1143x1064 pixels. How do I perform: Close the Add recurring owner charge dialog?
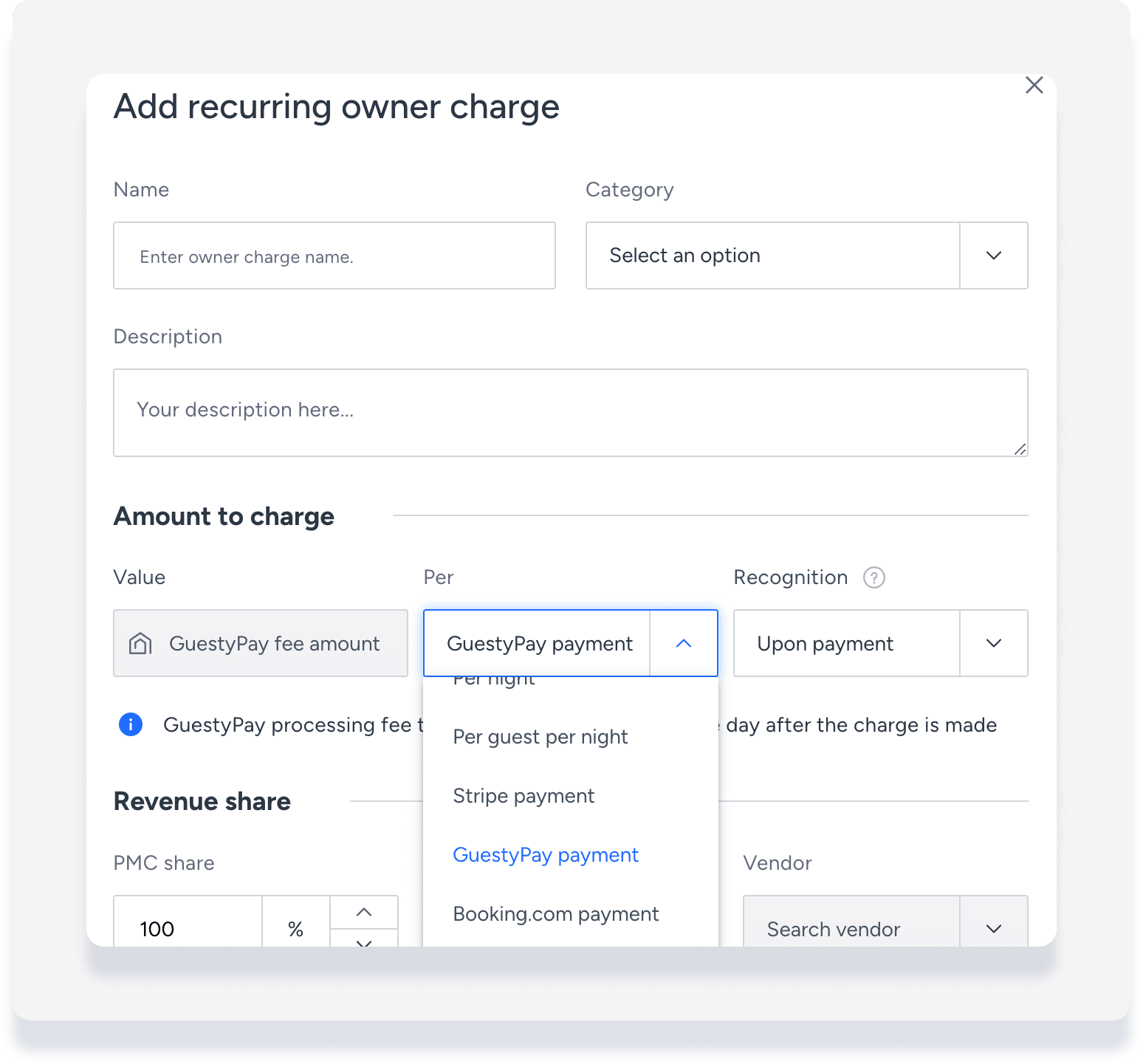tap(1034, 85)
